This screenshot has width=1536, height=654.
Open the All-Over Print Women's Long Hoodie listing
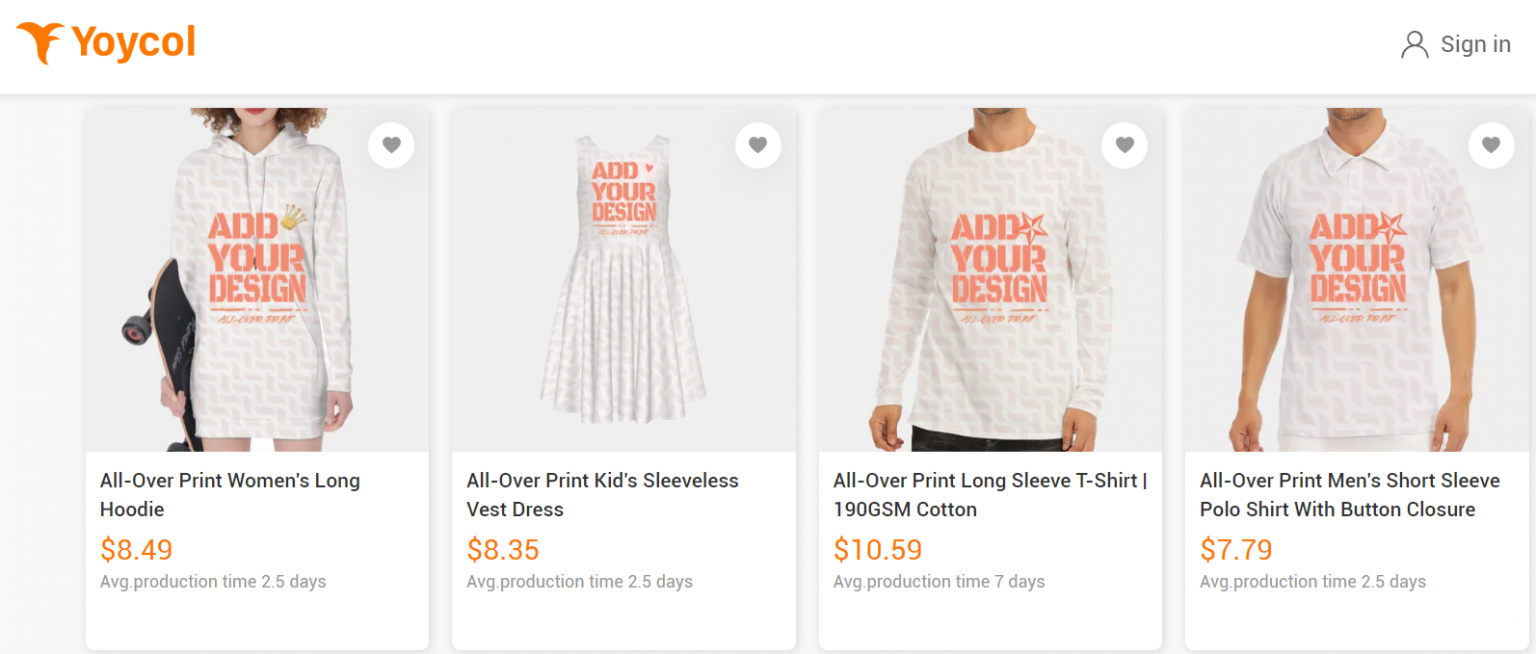[x=230, y=494]
